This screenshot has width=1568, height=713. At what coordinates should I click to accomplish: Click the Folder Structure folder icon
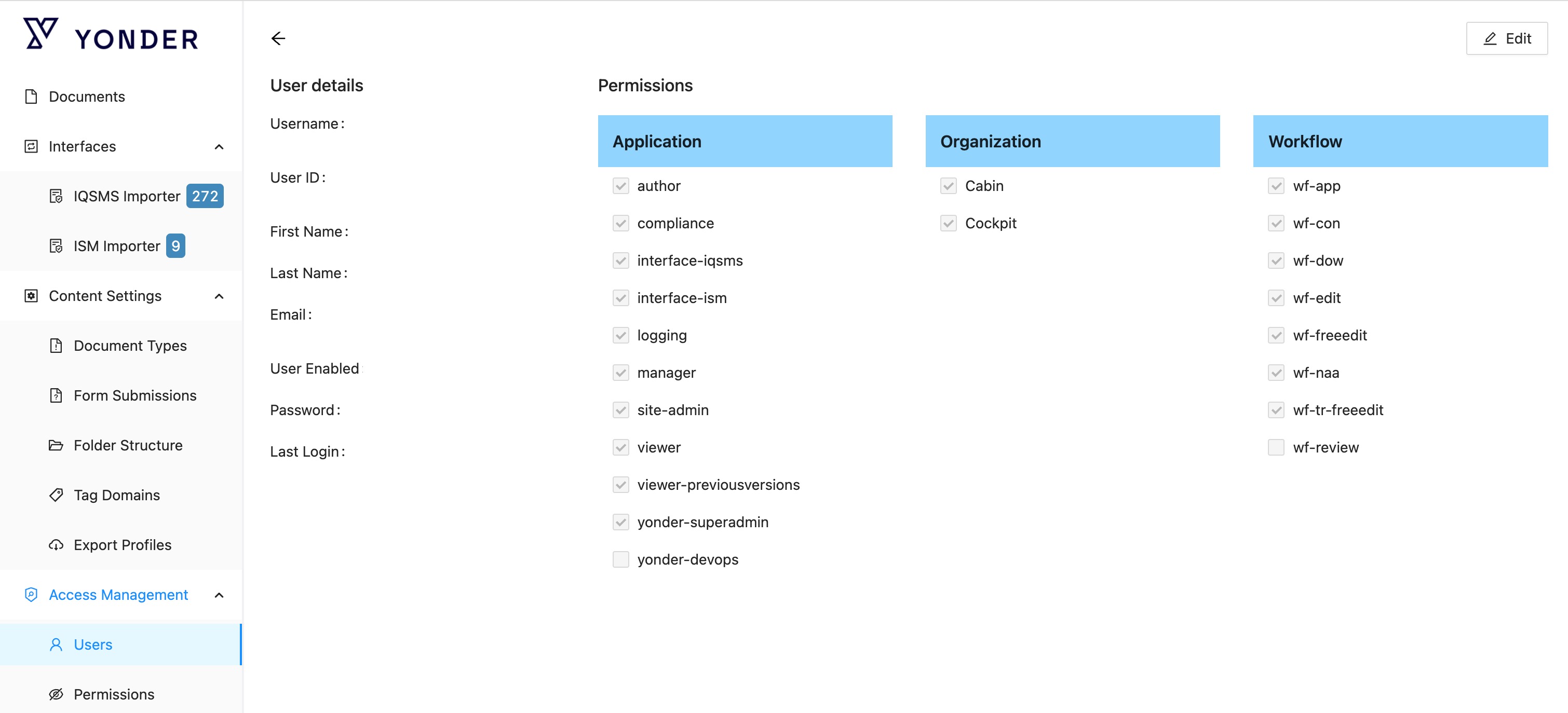[x=56, y=445]
